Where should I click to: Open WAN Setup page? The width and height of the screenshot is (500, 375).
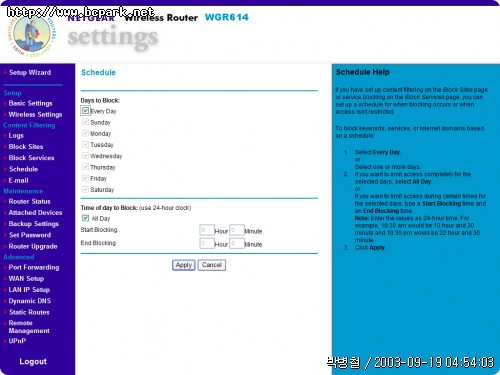pyautogui.click(x=26, y=279)
